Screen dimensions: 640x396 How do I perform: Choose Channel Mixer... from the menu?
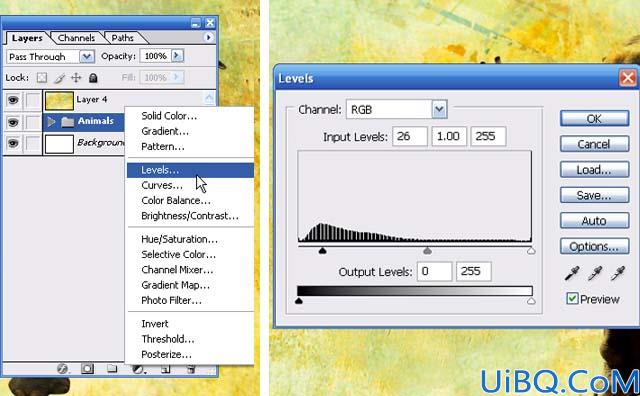pyautogui.click(x=190, y=270)
